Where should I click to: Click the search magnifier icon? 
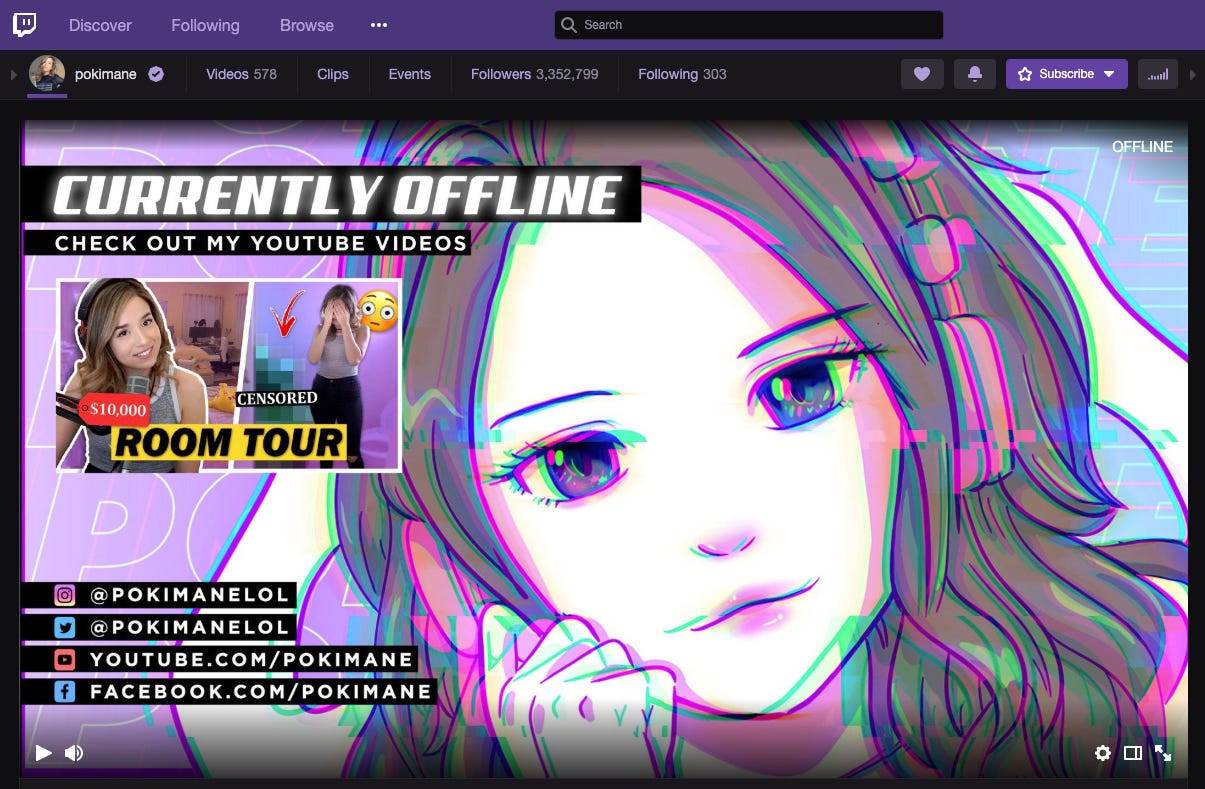pos(569,25)
